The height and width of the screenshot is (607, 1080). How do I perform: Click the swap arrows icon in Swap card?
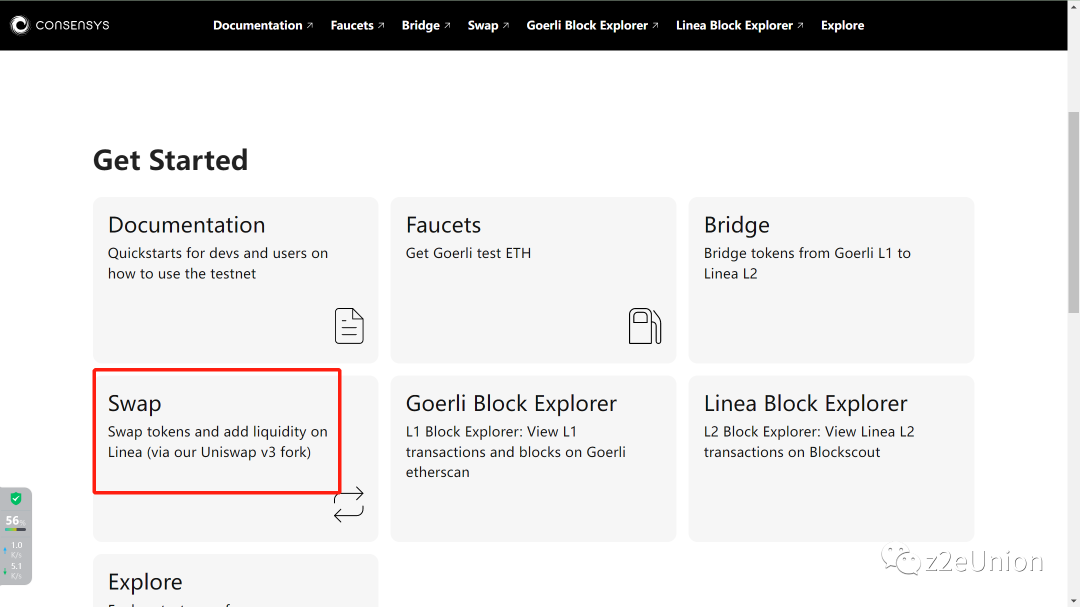click(349, 504)
